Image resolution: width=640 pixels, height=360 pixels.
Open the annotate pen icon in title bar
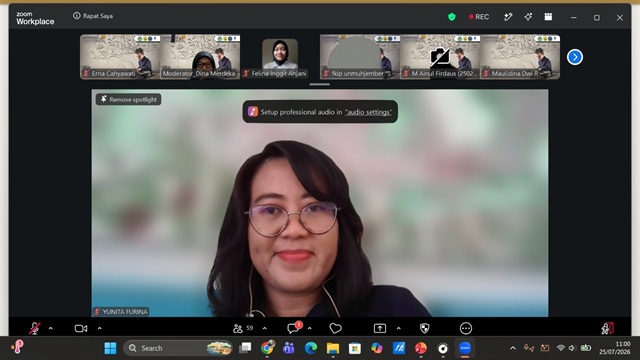(508, 17)
